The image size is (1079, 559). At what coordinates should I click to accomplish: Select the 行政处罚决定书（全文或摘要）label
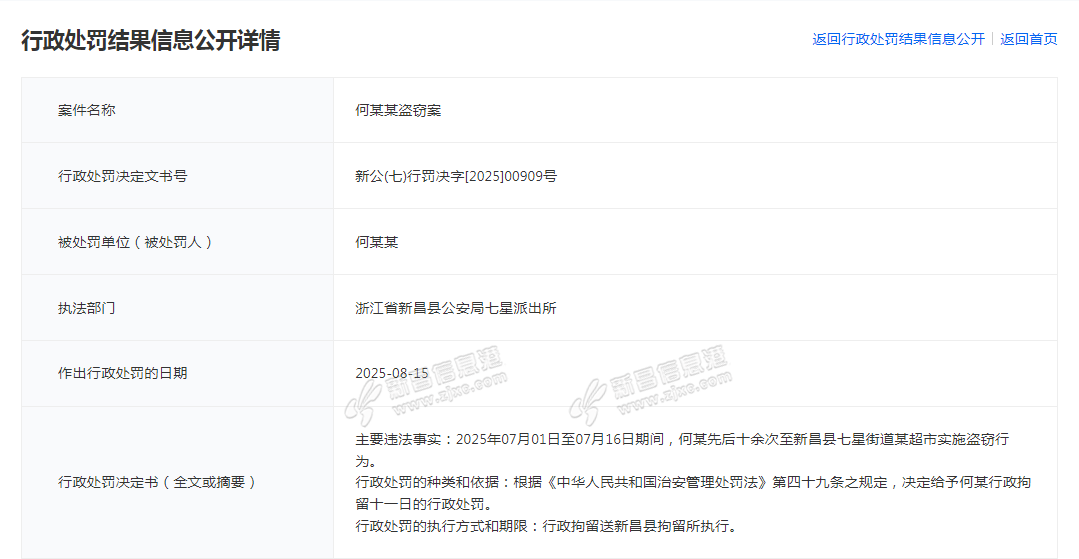click(158, 482)
